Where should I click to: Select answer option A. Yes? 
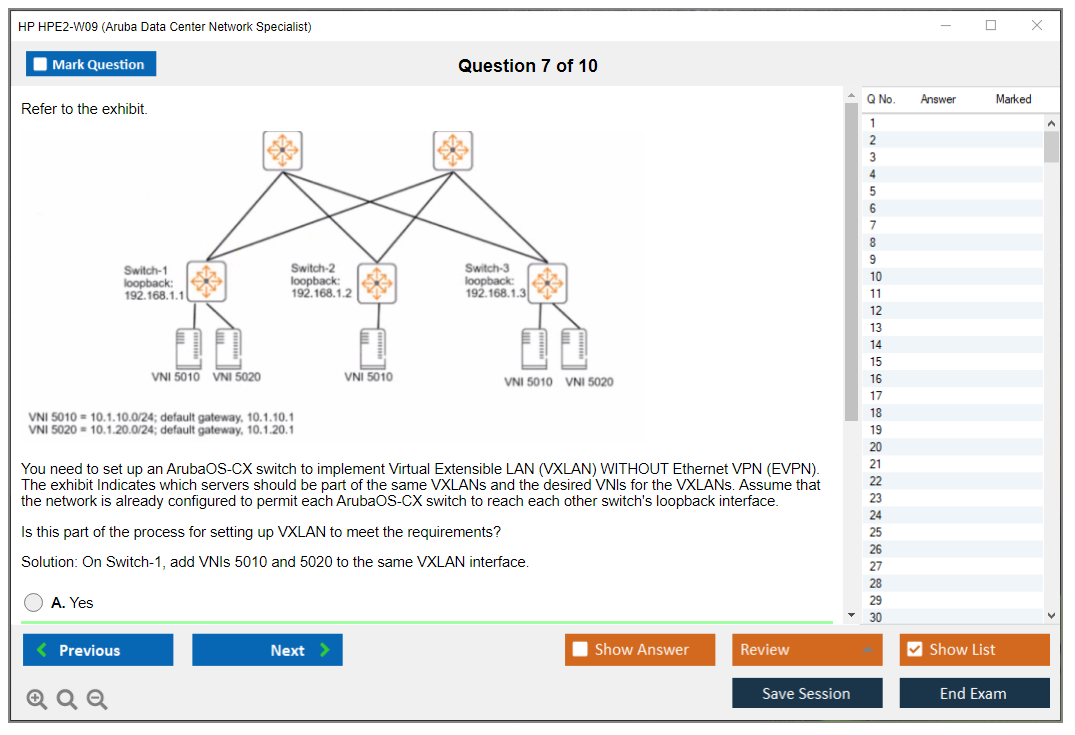[x=34, y=602]
